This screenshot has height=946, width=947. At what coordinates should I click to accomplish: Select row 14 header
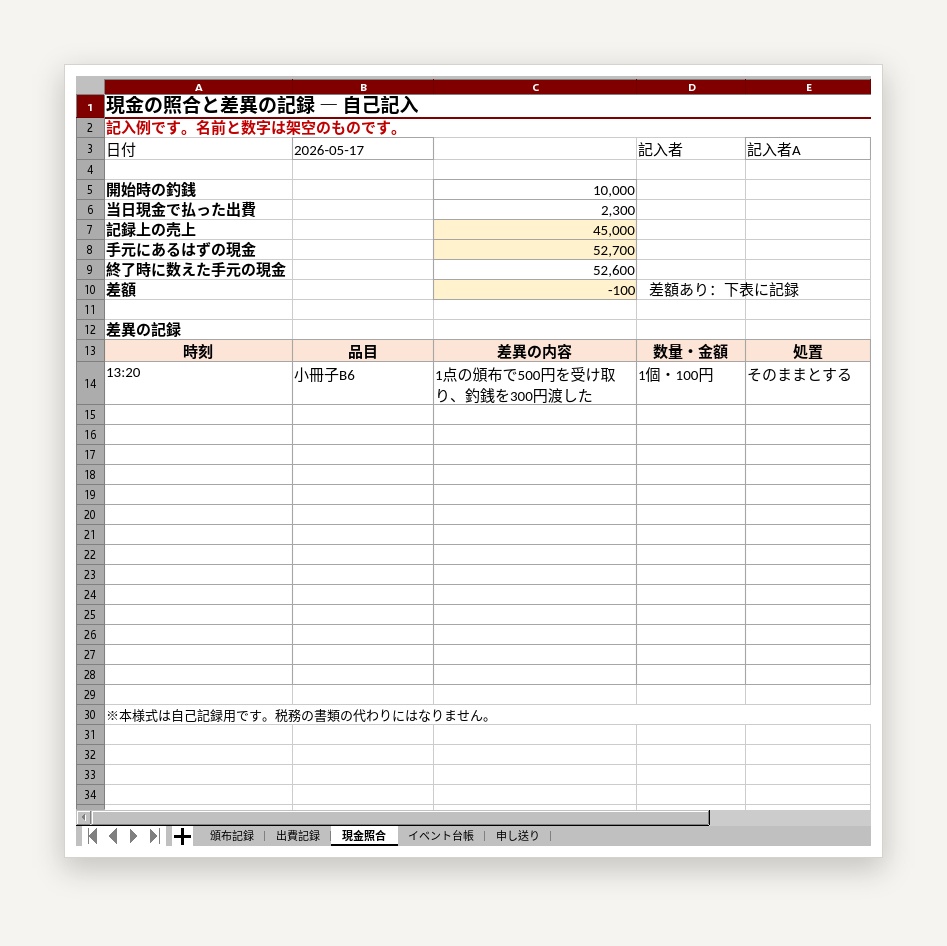tap(90, 383)
